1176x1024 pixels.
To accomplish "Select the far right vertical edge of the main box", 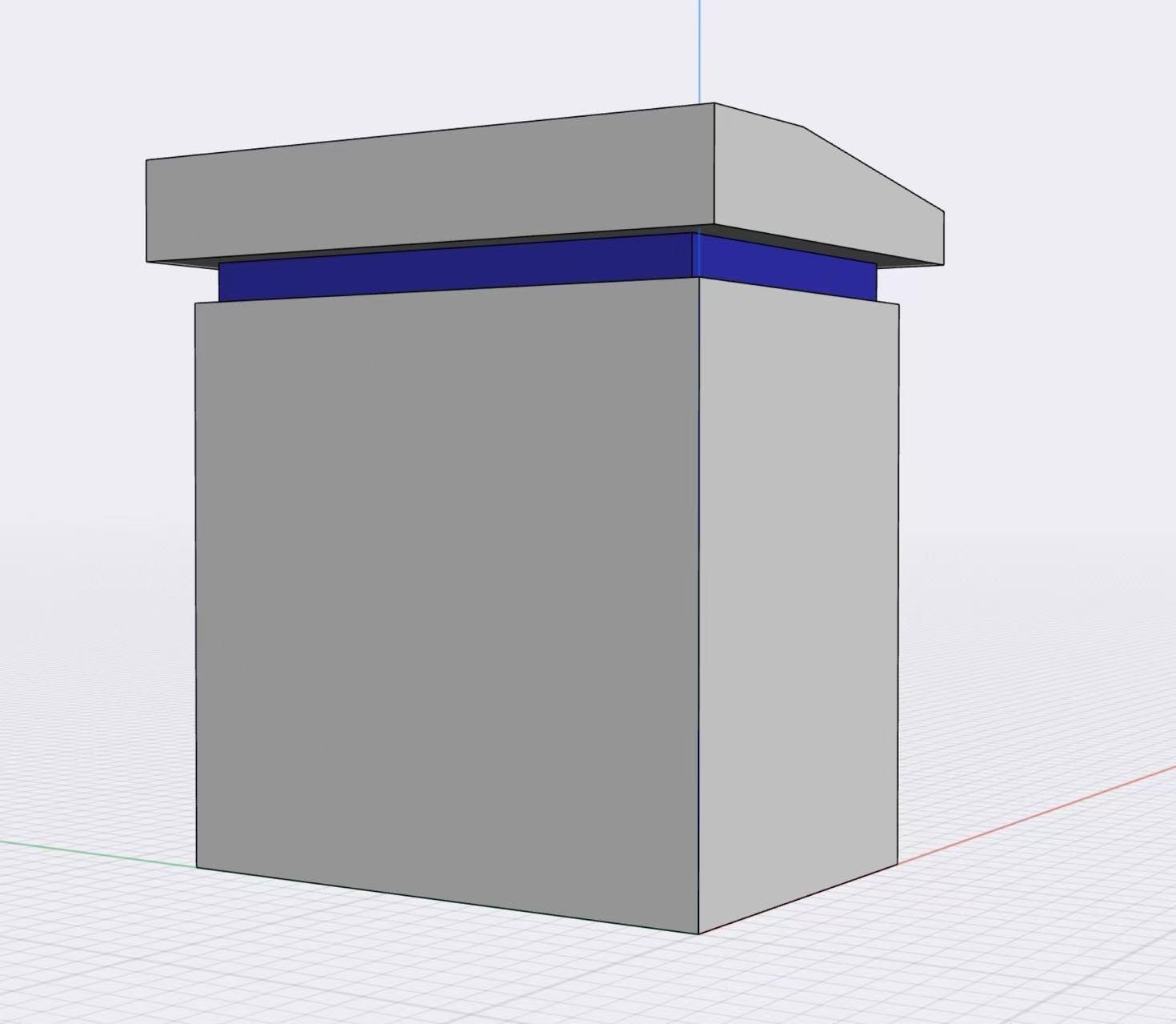I will coord(898,584).
